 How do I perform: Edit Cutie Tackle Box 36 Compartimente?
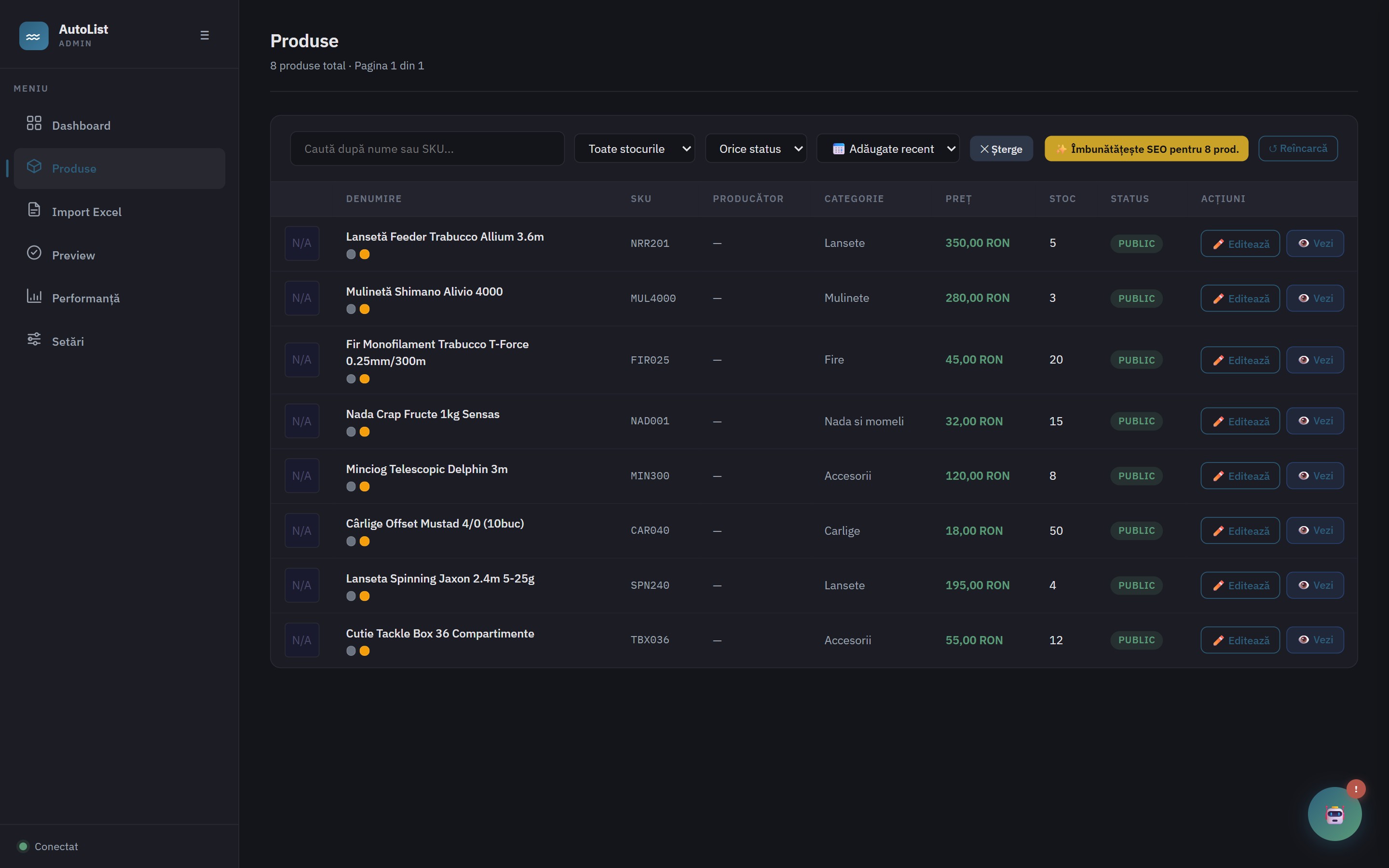click(x=1240, y=640)
